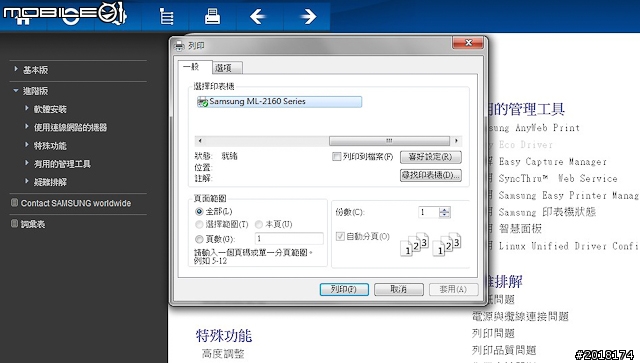Click the Contact SAMSUNG worldwide page icon

coord(14,203)
